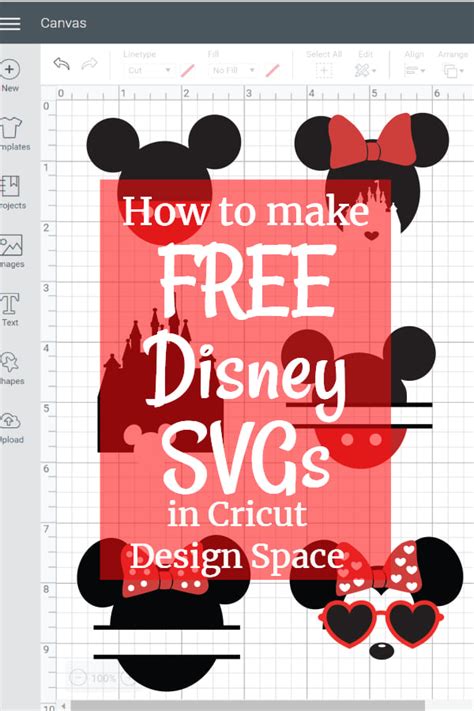The width and height of the screenshot is (474, 711).
Task: Select the plain Mickey head silhouette
Action: click(x=164, y=179)
